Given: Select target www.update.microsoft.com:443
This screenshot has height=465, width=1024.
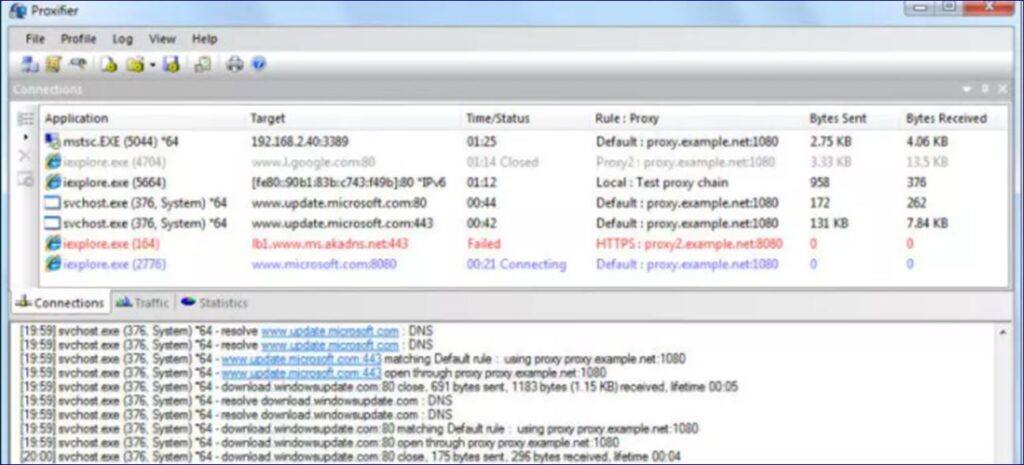Looking at the screenshot, I should coord(342,223).
